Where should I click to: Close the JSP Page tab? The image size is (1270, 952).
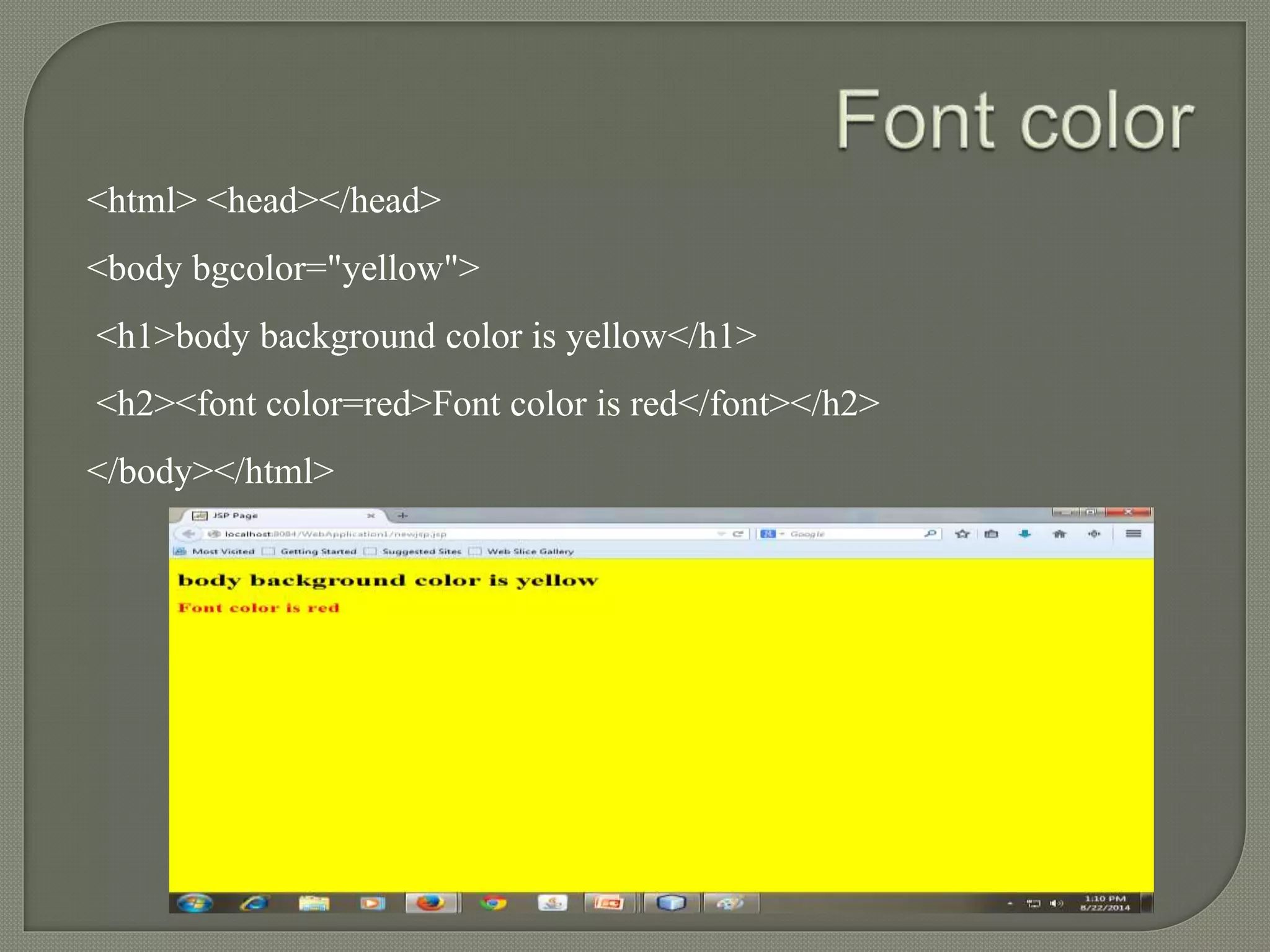pos(371,516)
